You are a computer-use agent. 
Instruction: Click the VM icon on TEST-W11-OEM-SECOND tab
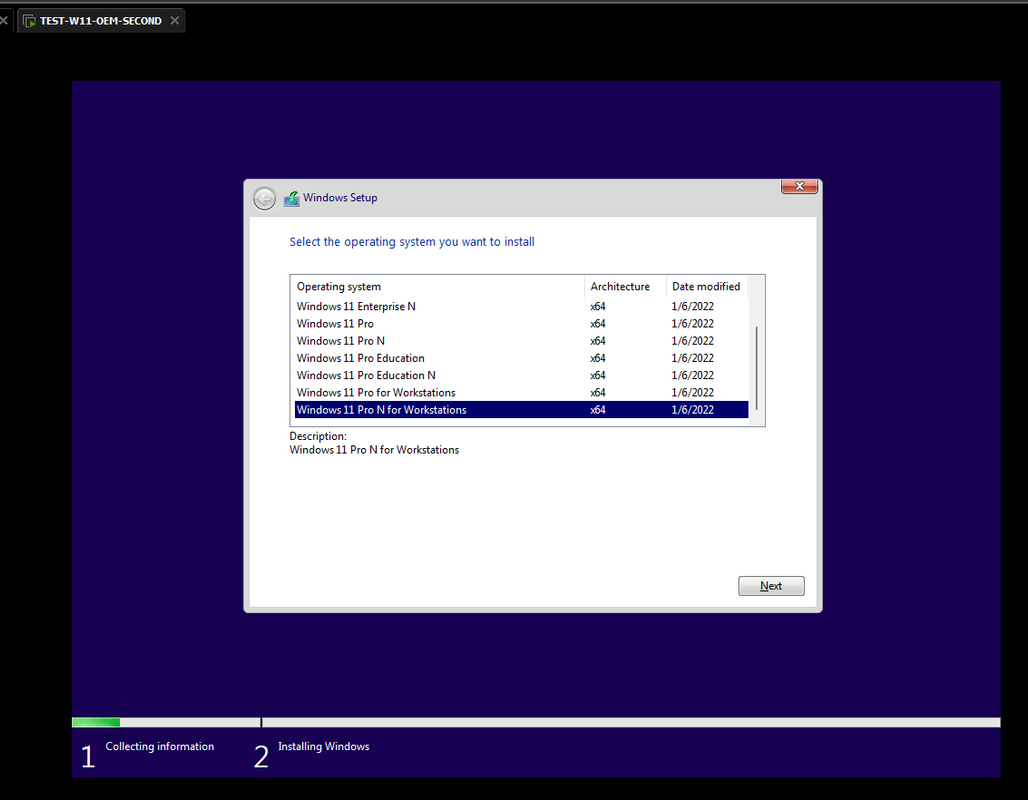tap(30, 21)
